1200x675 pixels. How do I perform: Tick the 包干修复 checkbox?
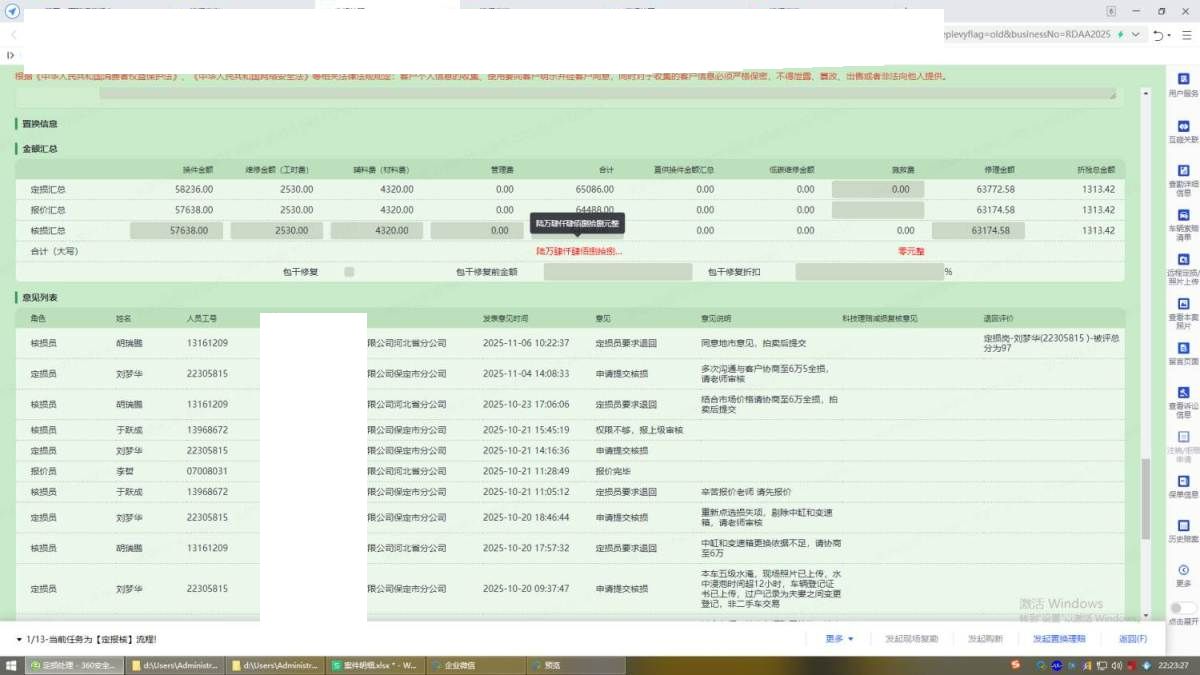point(349,272)
